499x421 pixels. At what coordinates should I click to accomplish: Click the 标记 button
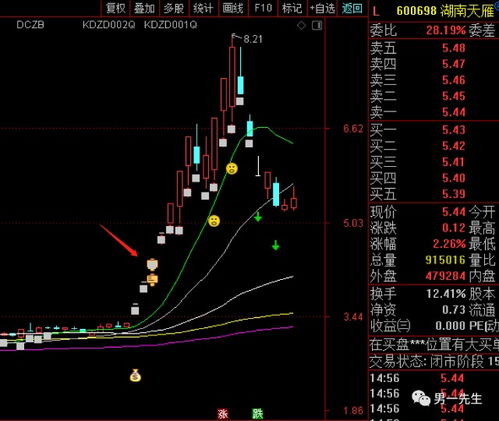[292, 8]
